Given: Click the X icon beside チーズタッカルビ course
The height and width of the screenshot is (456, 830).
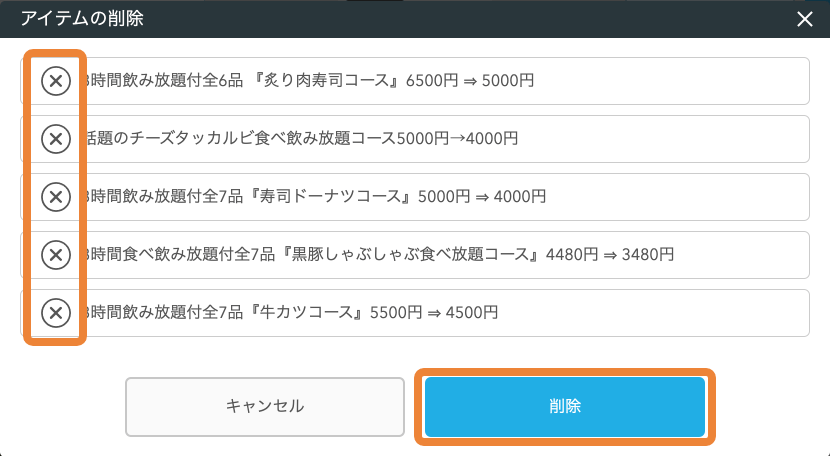Looking at the screenshot, I should (x=56, y=139).
